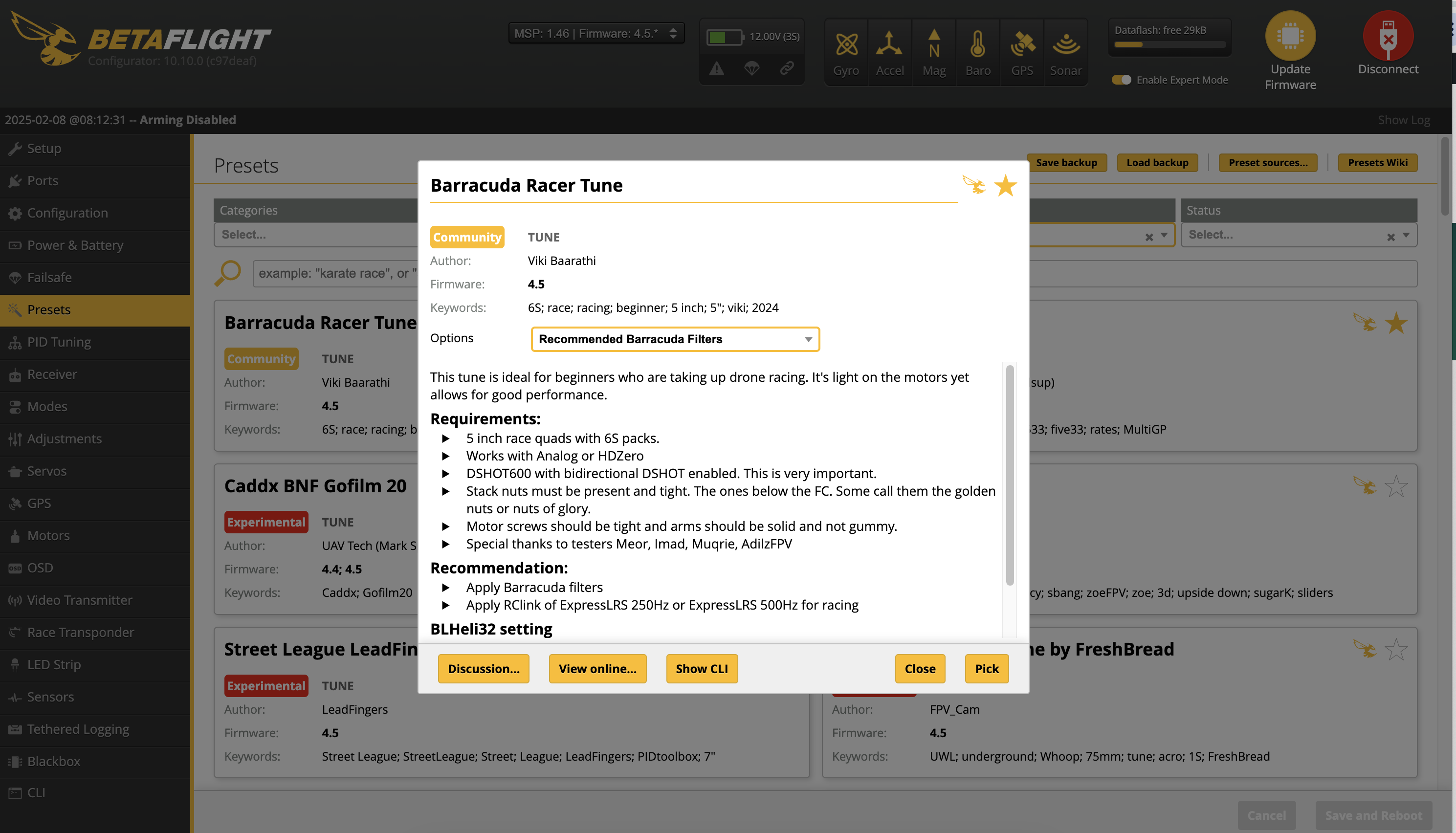The height and width of the screenshot is (833, 1456).
Task: Open the Recommended Barracuda Filters options dropdown
Action: click(x=675, y=339)
